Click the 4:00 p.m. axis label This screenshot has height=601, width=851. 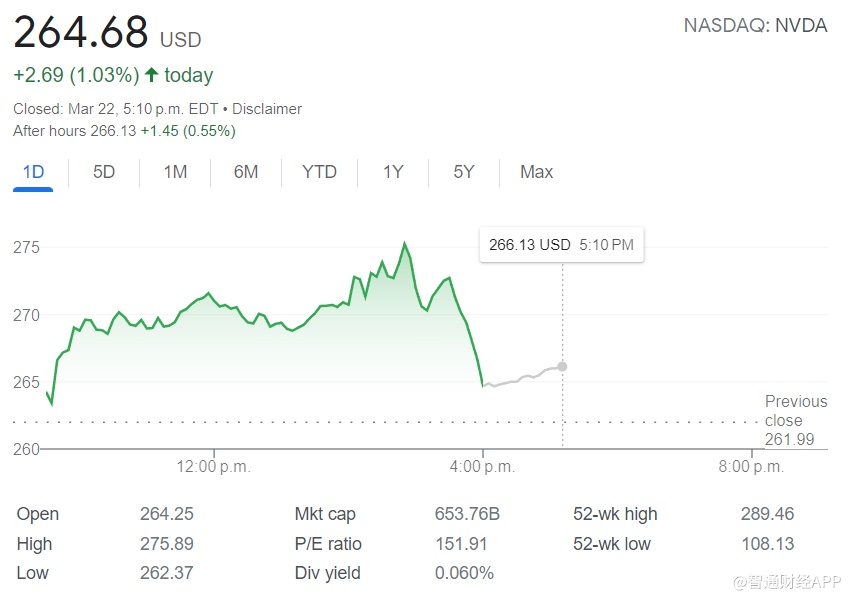click(483, 466)
